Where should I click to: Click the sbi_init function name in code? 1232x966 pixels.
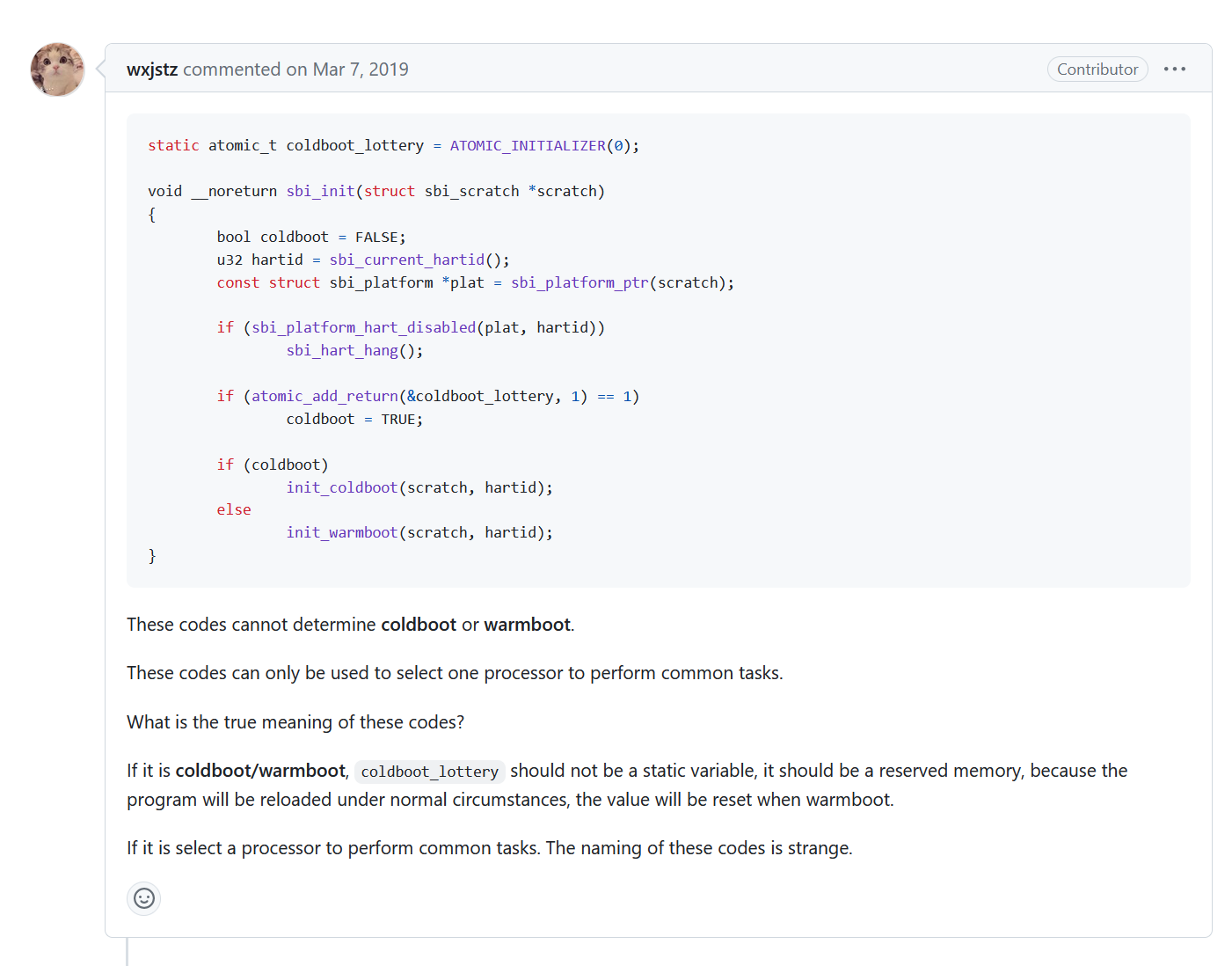(320, 191)
